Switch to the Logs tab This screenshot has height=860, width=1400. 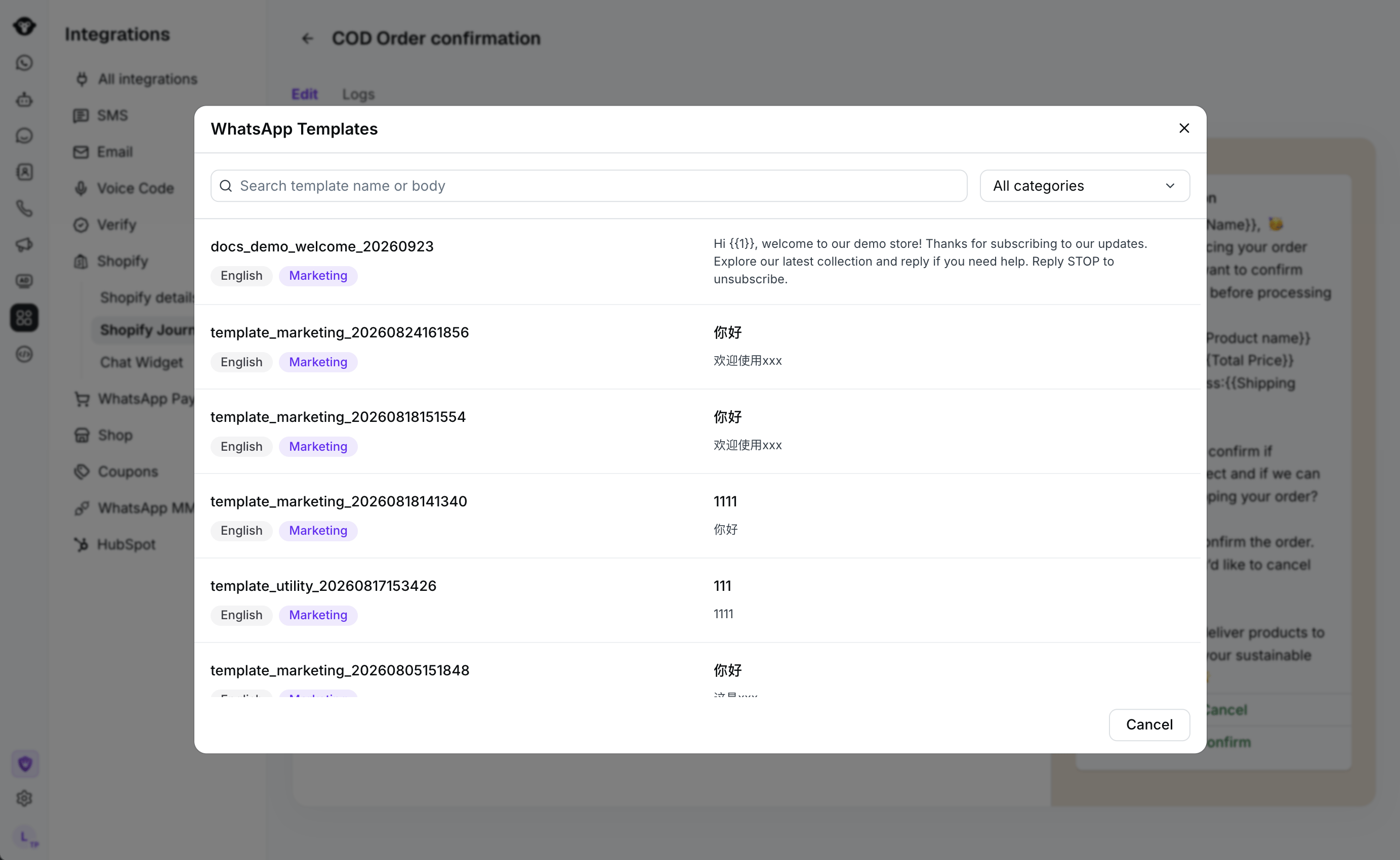[358, 94]
